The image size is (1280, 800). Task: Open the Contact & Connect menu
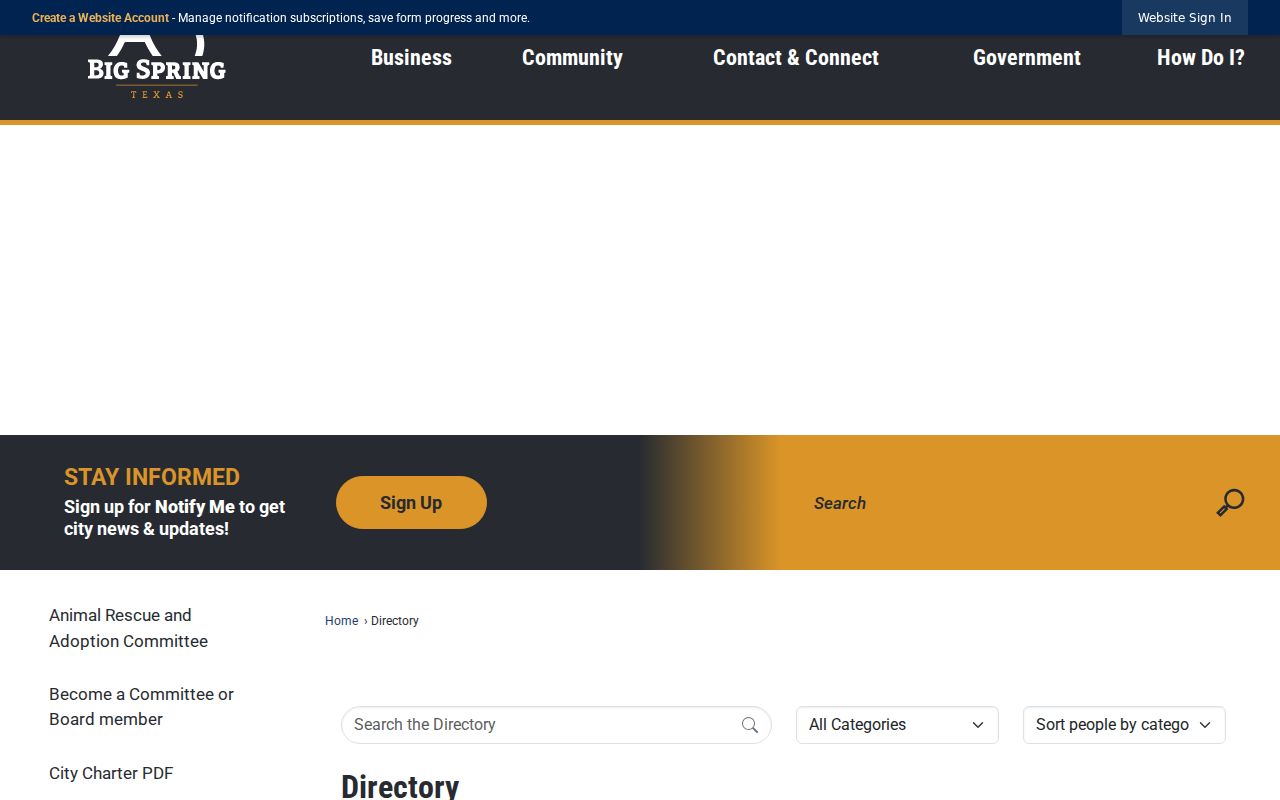[x=796, y=58]
